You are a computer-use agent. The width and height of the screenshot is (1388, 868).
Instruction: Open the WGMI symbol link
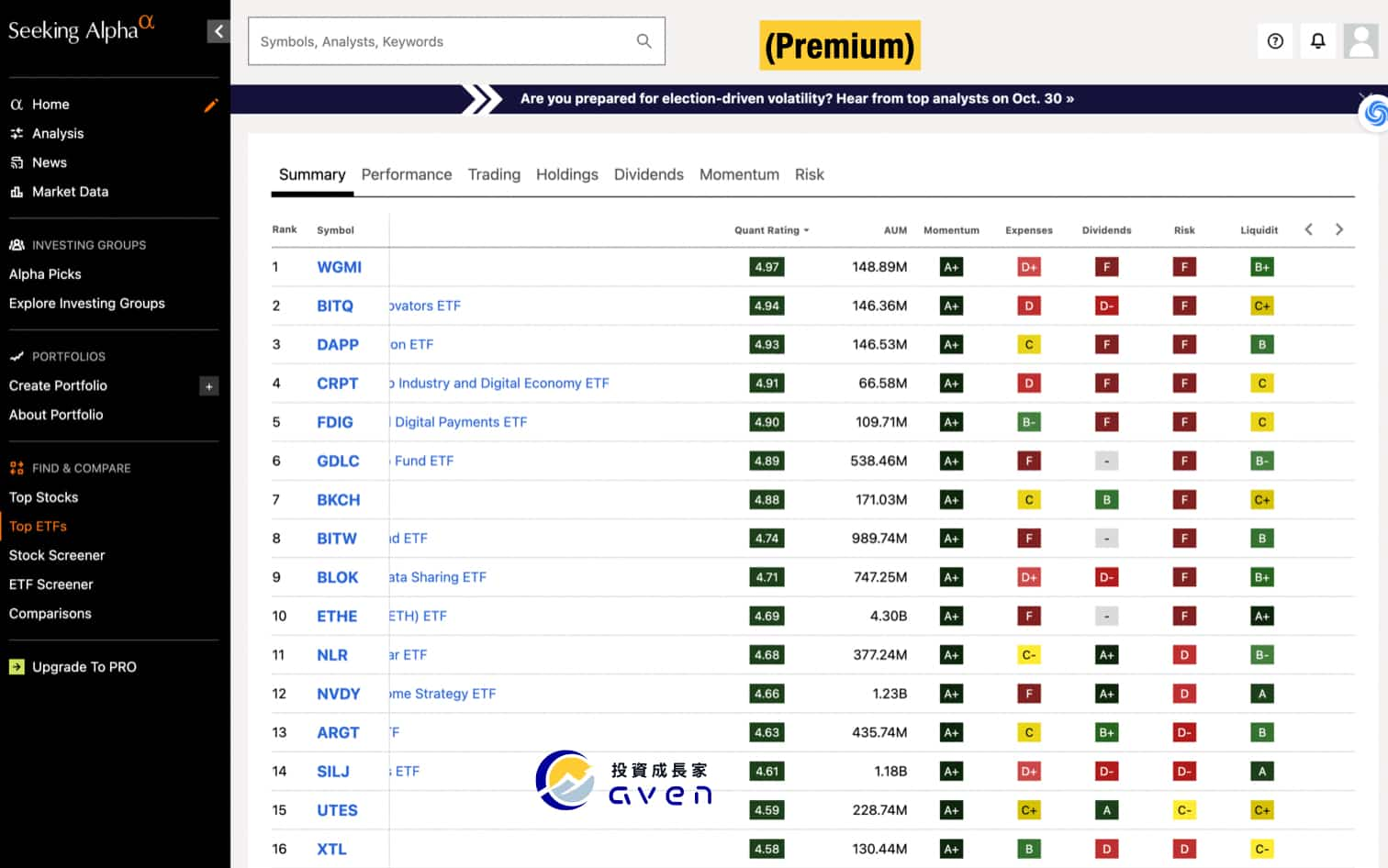pos(340,267)
